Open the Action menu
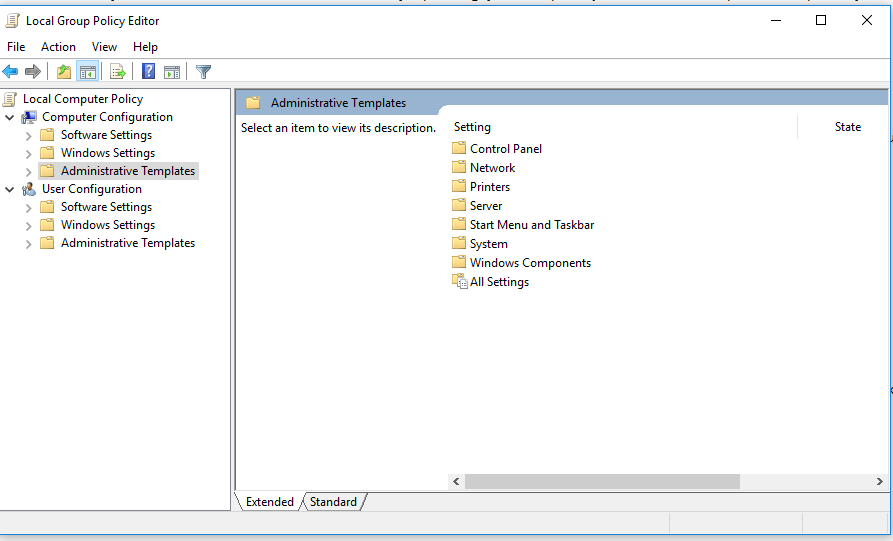This screenshot has height=541, width=893. click(58, 47)
